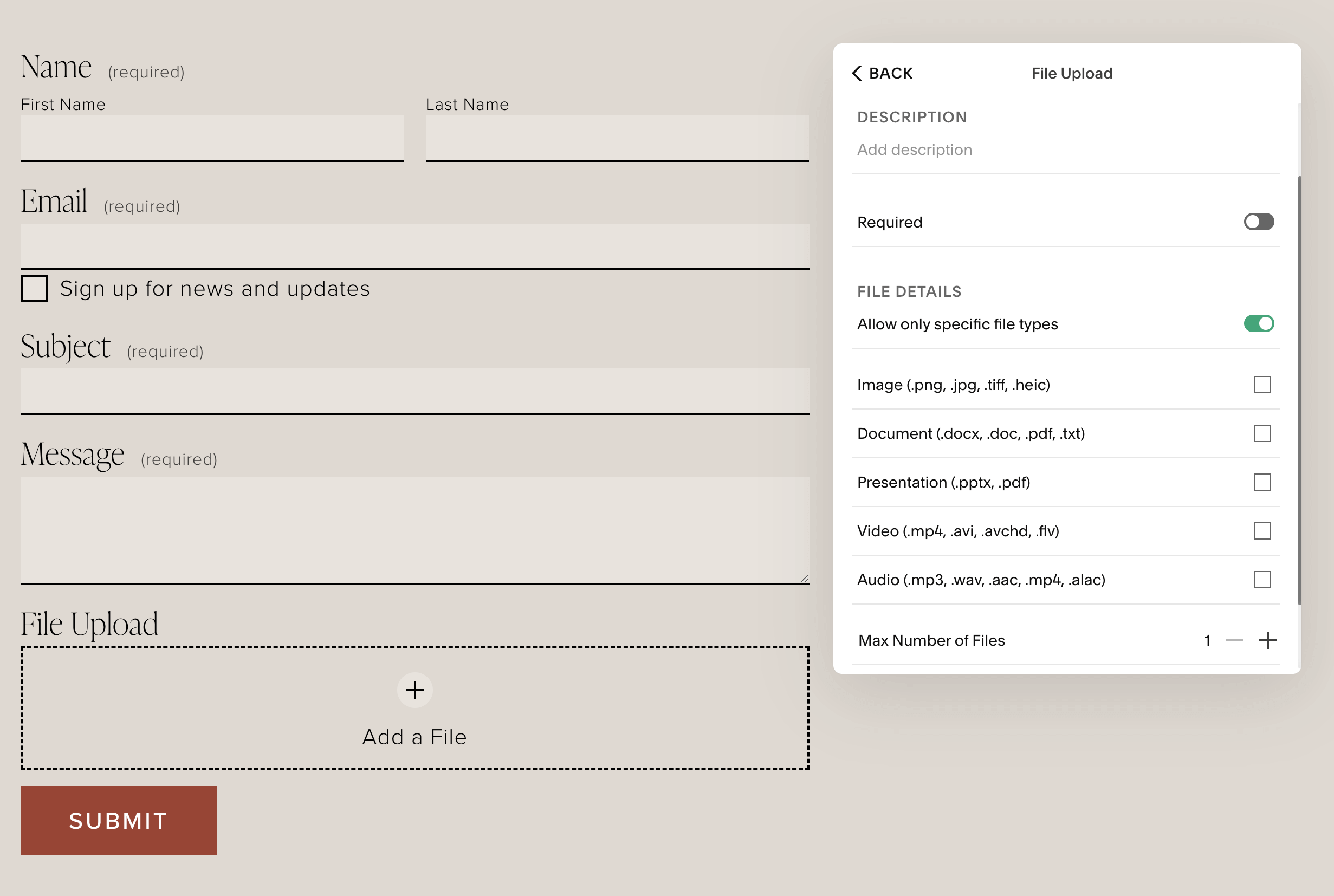Toggle the Required switch on
This screenshot has height=896, width=1334.
[x=1259, y=222]
